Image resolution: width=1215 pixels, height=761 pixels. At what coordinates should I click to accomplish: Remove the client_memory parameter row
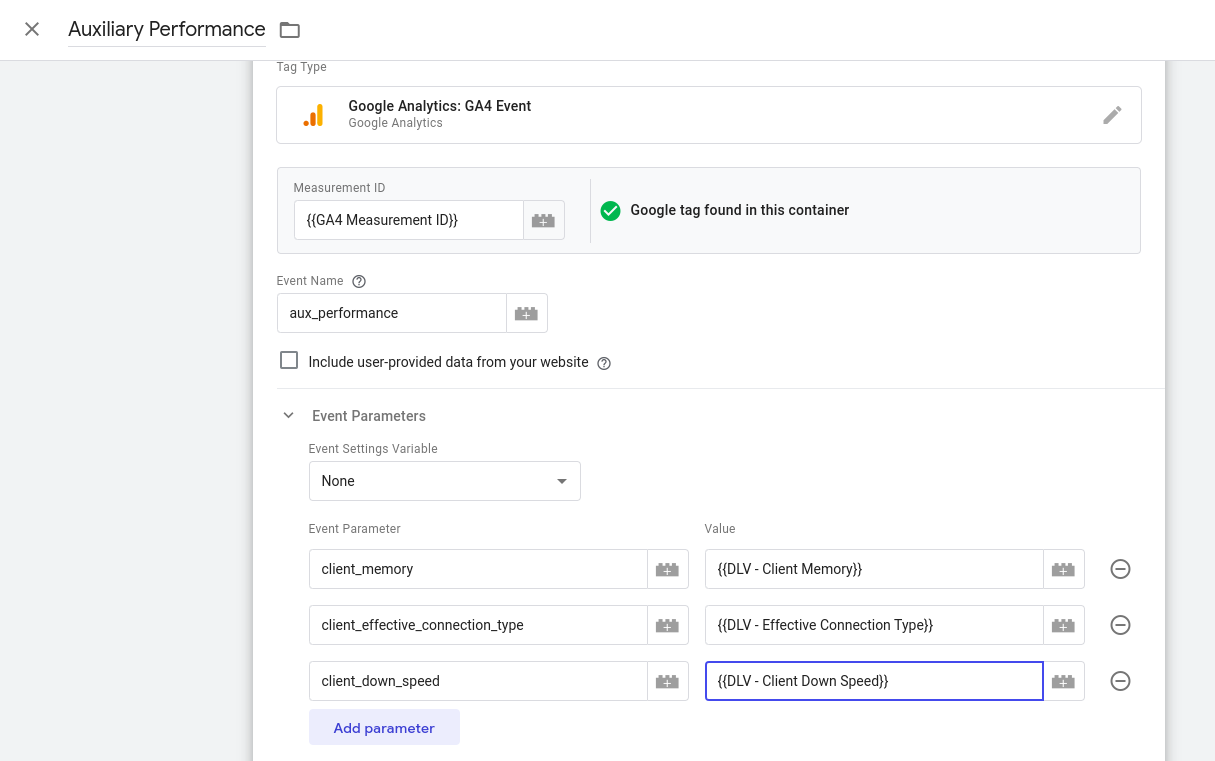pos(1120,568)
